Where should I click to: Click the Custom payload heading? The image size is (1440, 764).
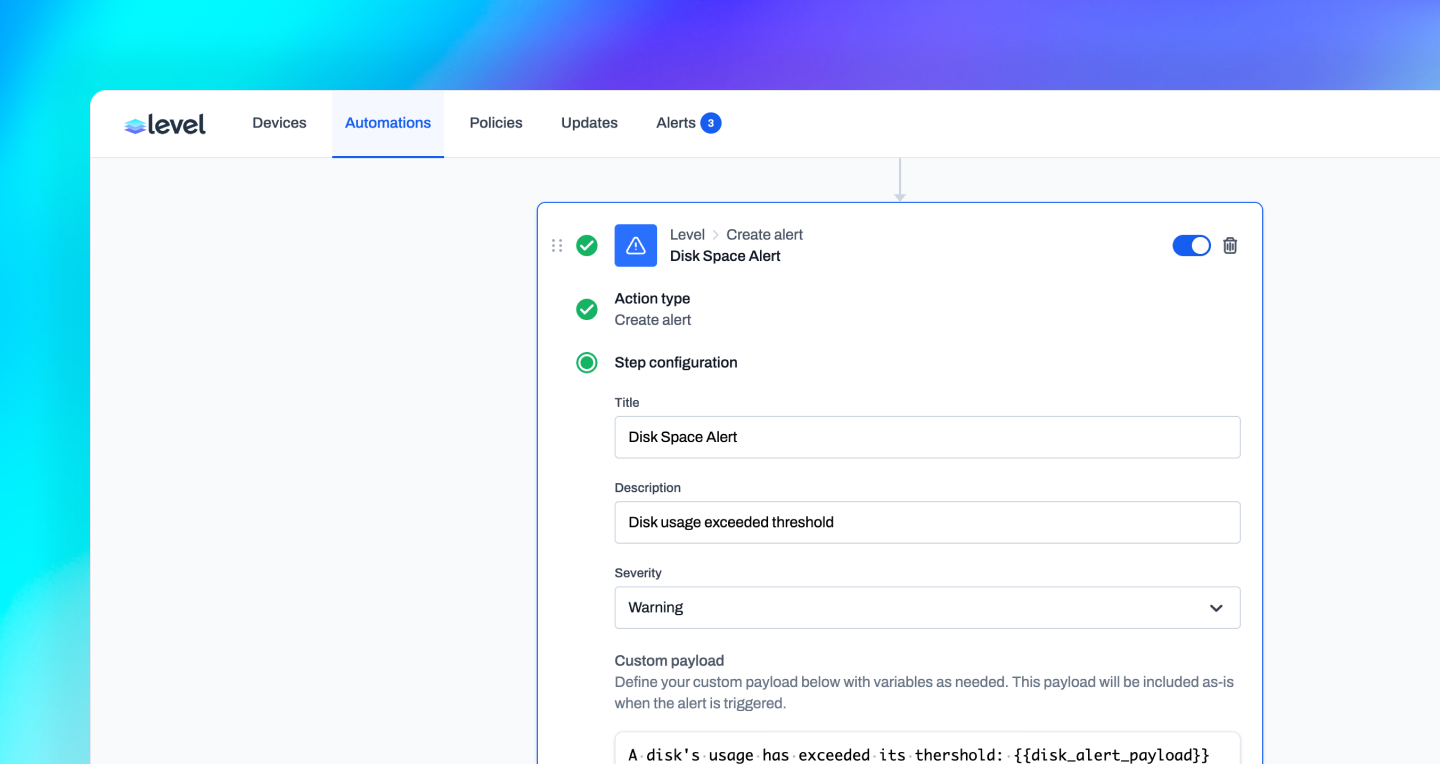(x=669, y=660)
